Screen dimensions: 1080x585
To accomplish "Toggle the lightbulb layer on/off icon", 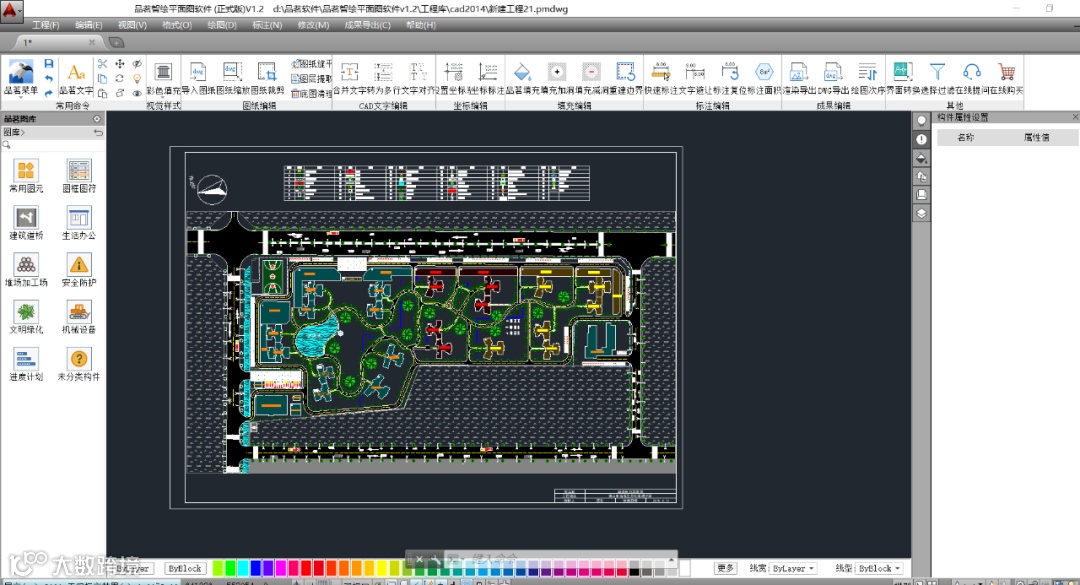I will pyautogui.click(x=137, y=78).
